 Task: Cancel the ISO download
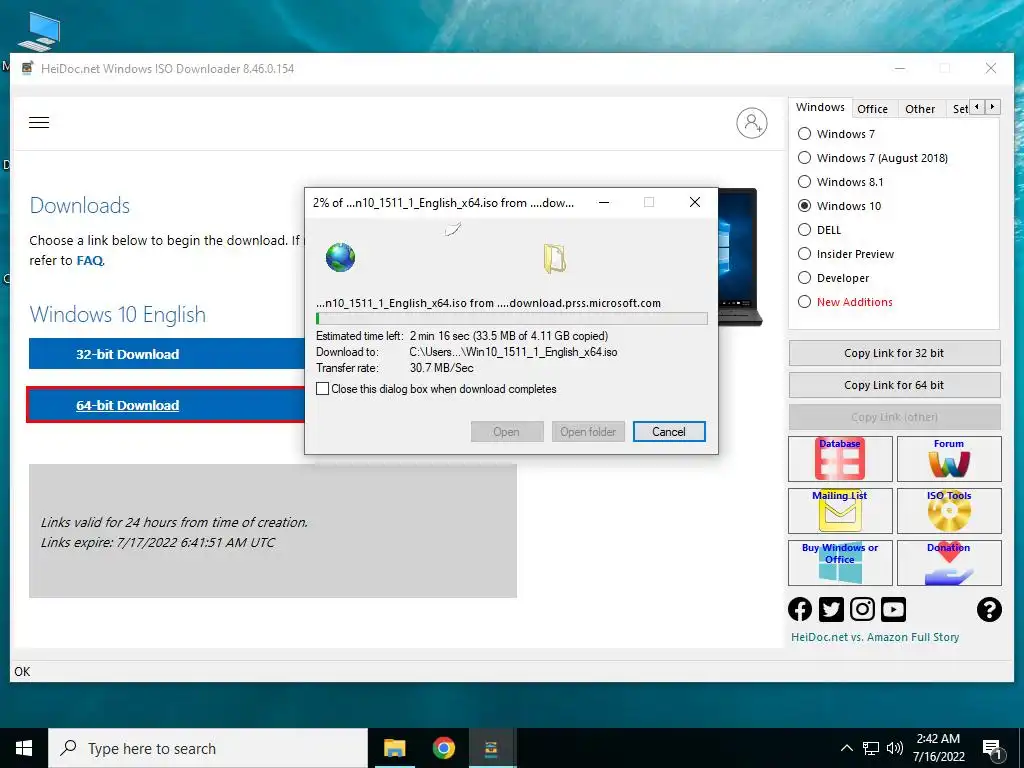pyautogui.click(x=669, y=432)
